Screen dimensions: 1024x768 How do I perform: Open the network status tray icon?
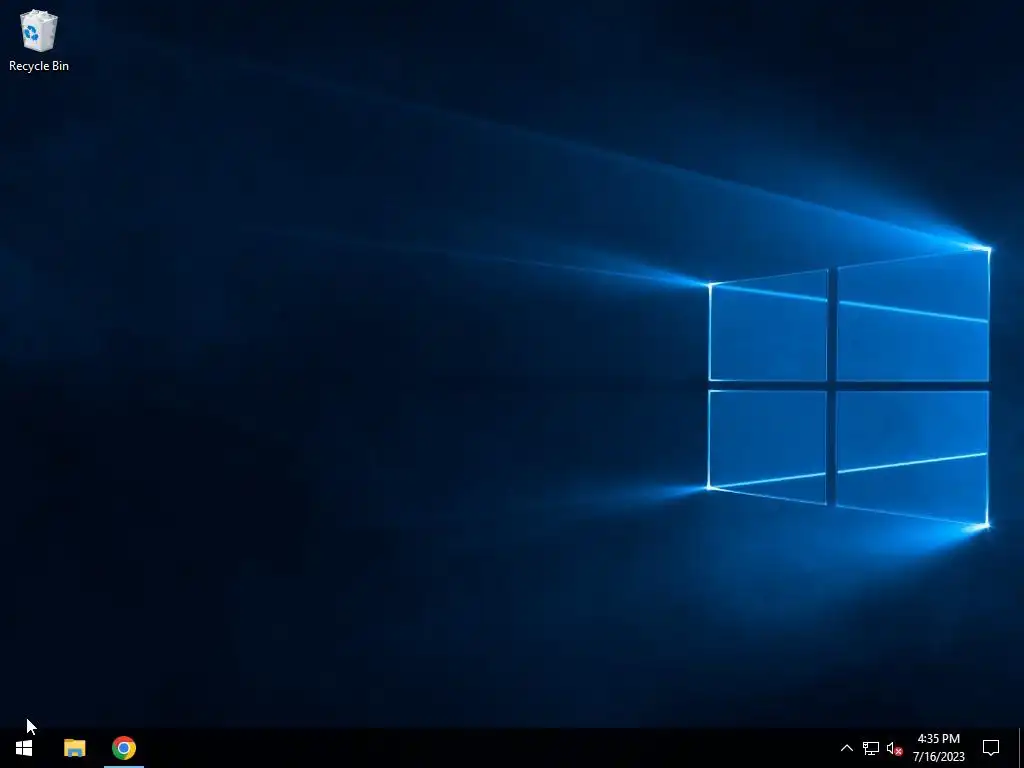(x=871, y=748)
